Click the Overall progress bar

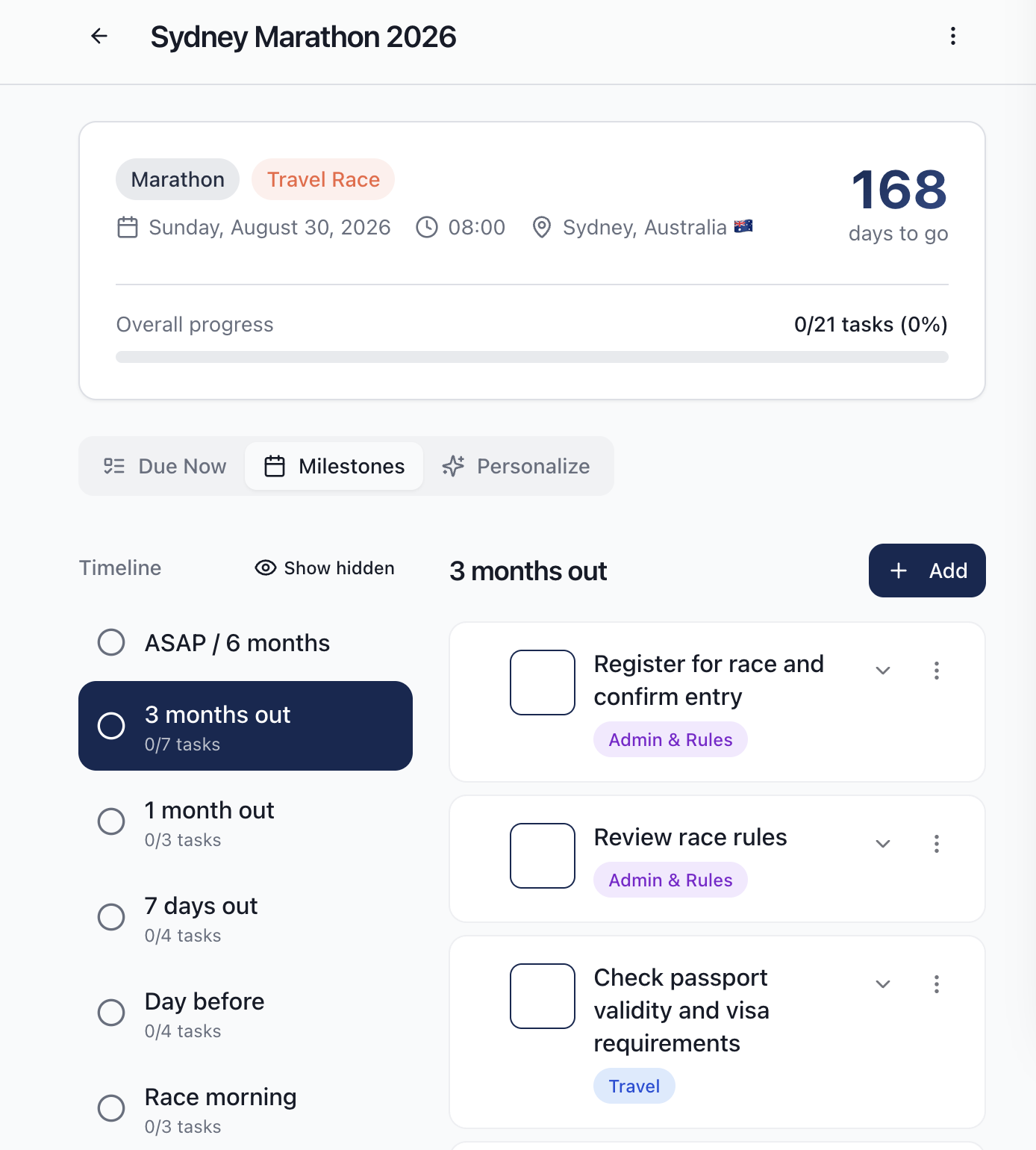click(x=531, y=356)
